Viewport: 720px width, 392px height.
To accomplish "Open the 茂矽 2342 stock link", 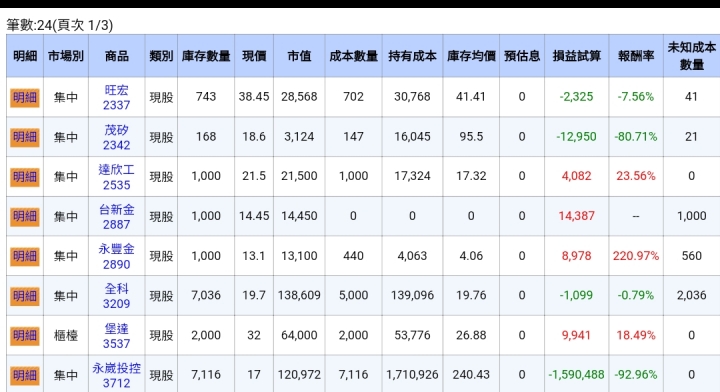I will (117, 137).
